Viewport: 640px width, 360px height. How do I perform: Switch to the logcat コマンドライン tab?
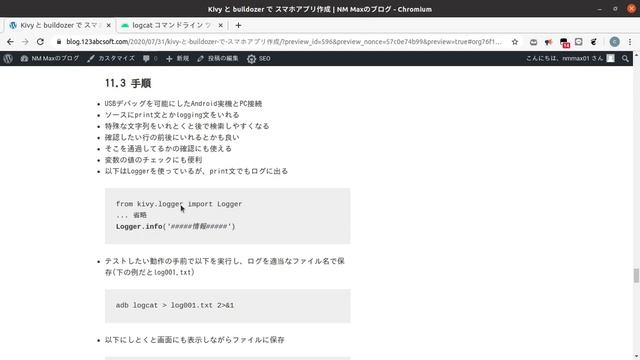pos(171,25)
